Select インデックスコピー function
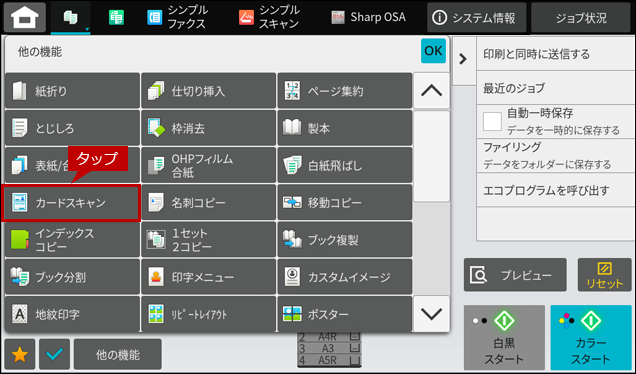Viewport: 636px width, 374px height. pos(73,240)
